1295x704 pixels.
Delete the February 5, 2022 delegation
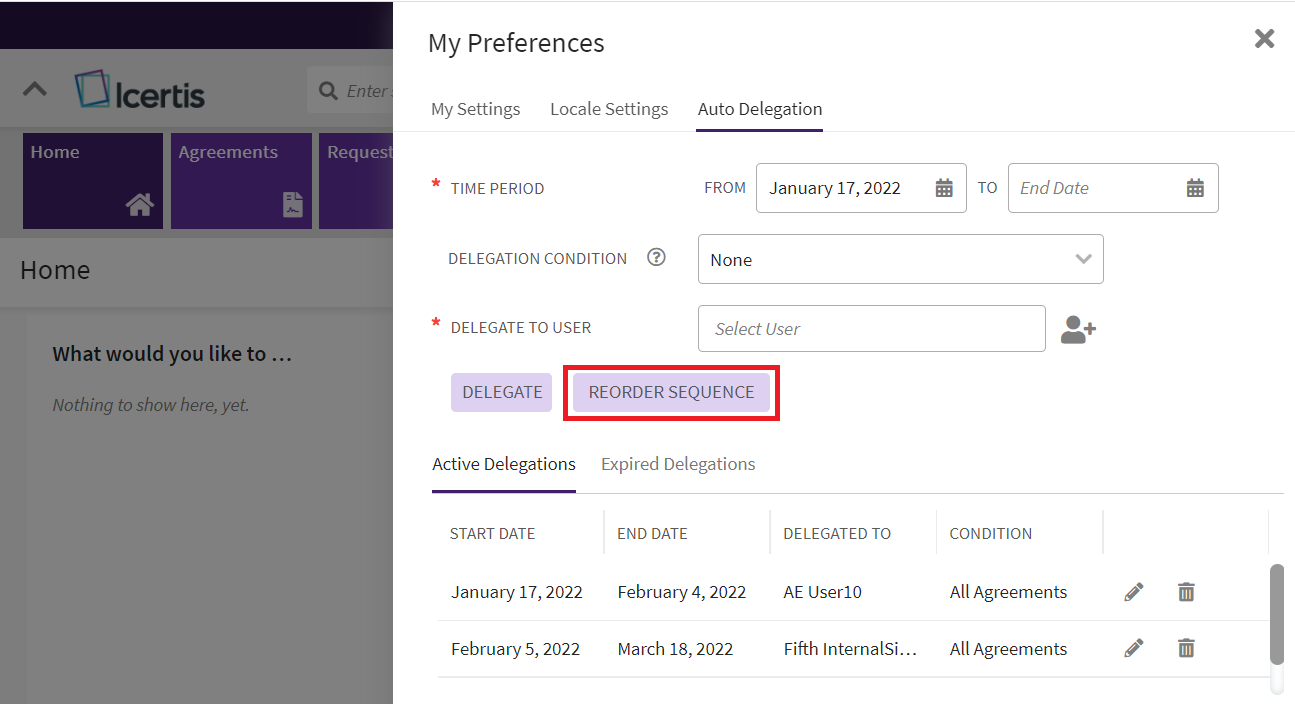(1186, 649)
